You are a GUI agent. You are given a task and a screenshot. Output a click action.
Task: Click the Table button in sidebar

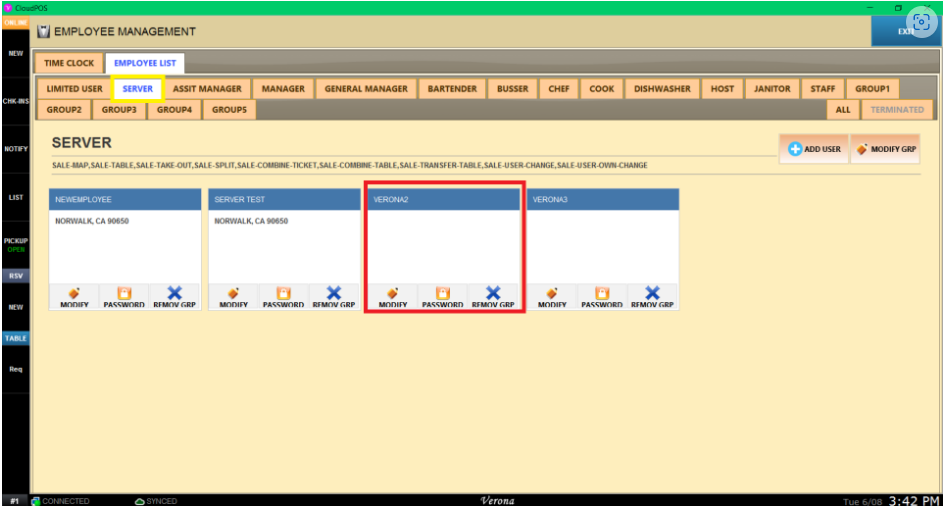tap(15, 338)
